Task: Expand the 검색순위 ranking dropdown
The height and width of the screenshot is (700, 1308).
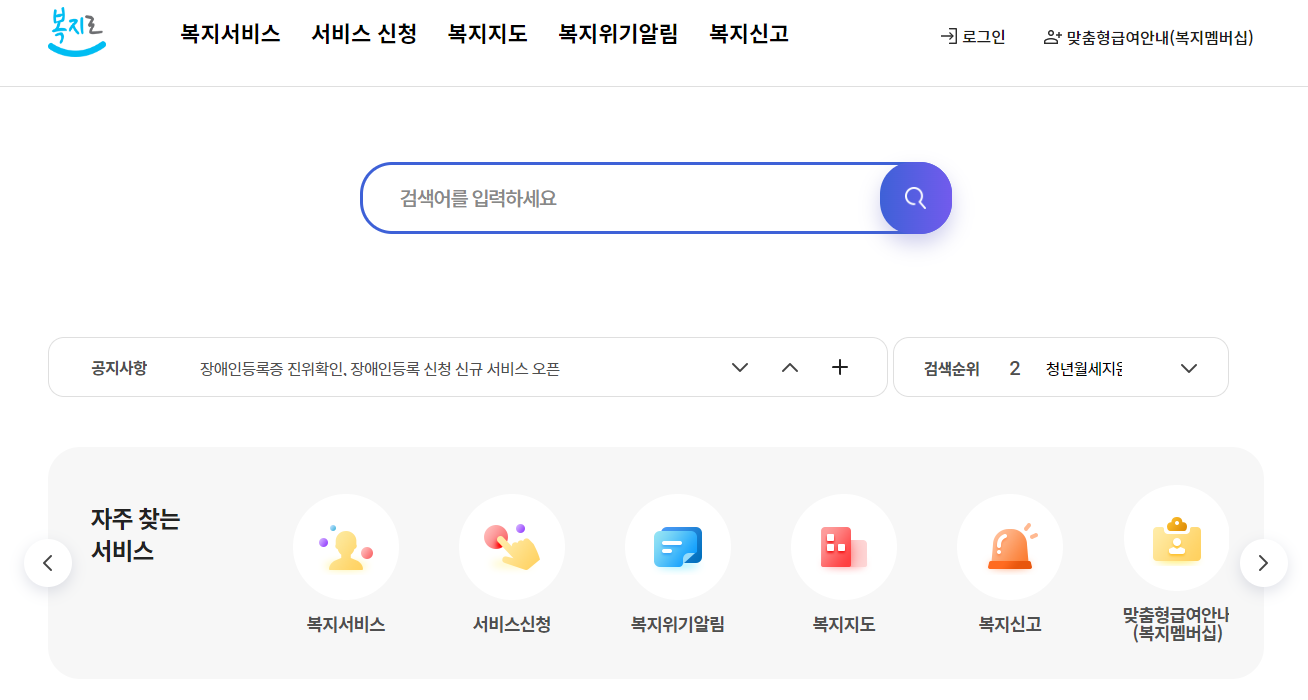Action: click(x=1189, y=368)
